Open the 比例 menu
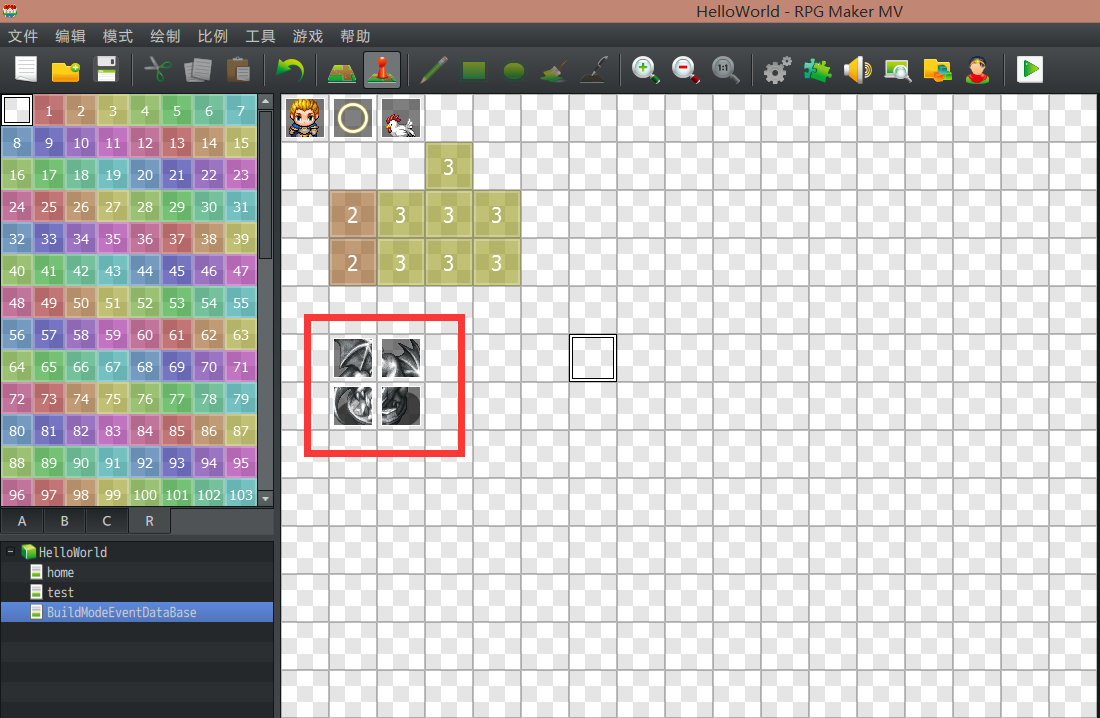Screen dimensions: 1100x718 tap(213, 36)
